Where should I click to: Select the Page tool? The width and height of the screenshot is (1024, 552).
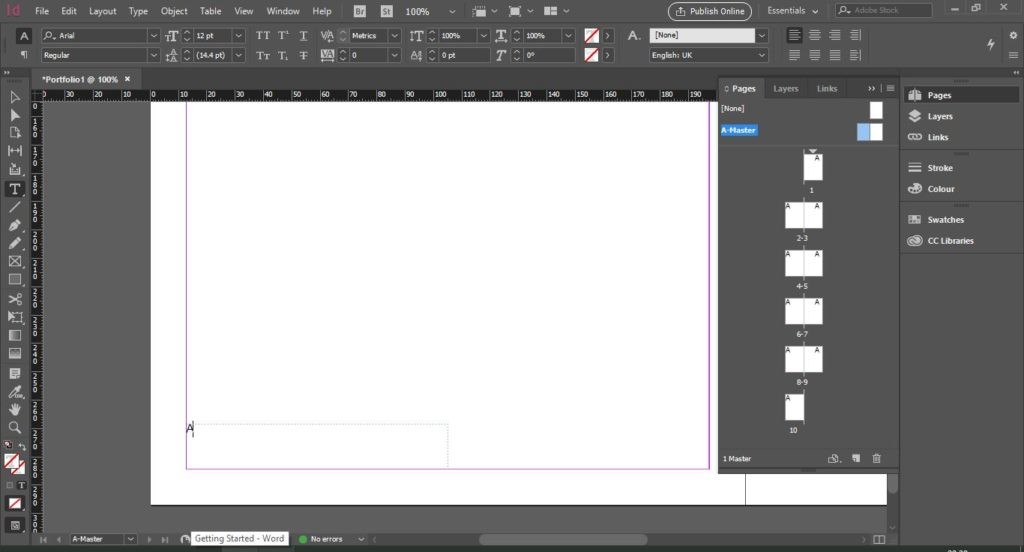14,133
